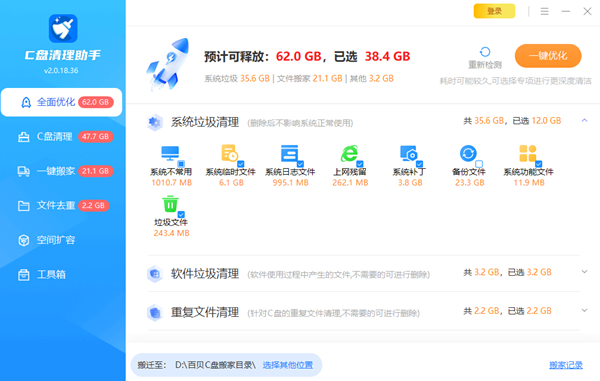Click the 23.3 GB size under 备份文件

[x=470, y=183]
